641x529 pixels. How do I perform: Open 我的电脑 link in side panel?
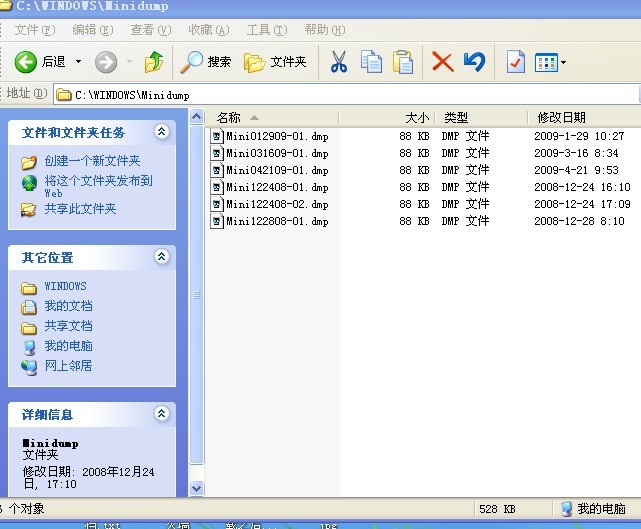point(68,346)
